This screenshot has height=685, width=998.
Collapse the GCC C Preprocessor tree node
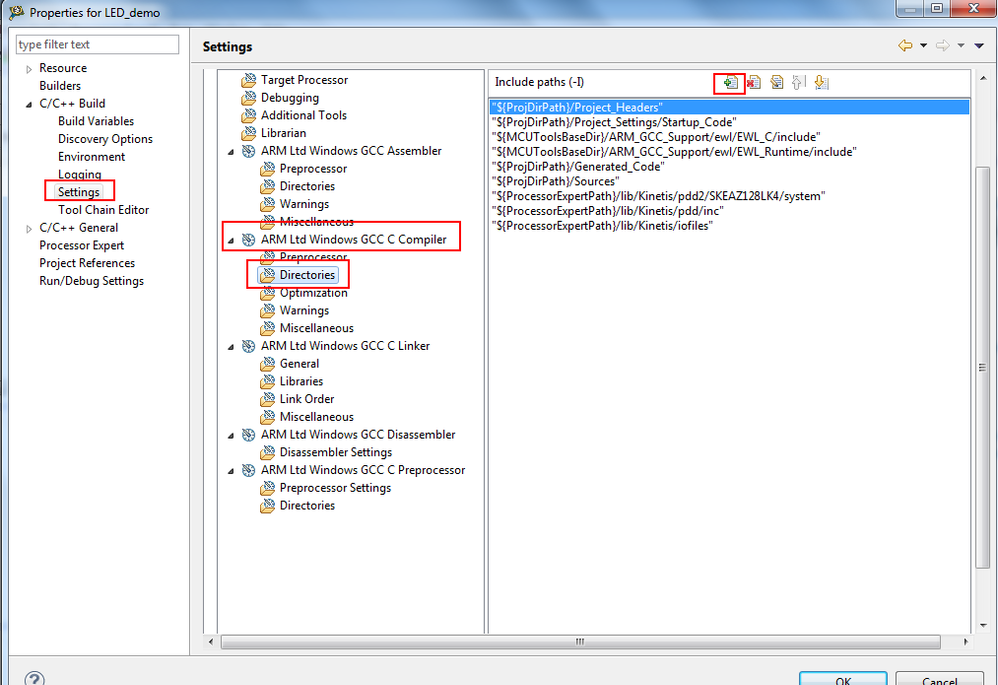(x=230, y=470)
